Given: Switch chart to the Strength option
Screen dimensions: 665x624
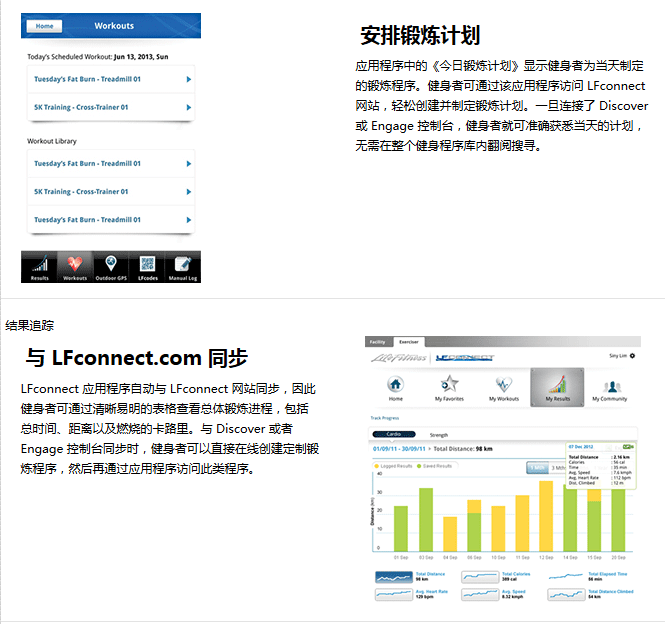Looking at the screenshot, I should (439, 435).
